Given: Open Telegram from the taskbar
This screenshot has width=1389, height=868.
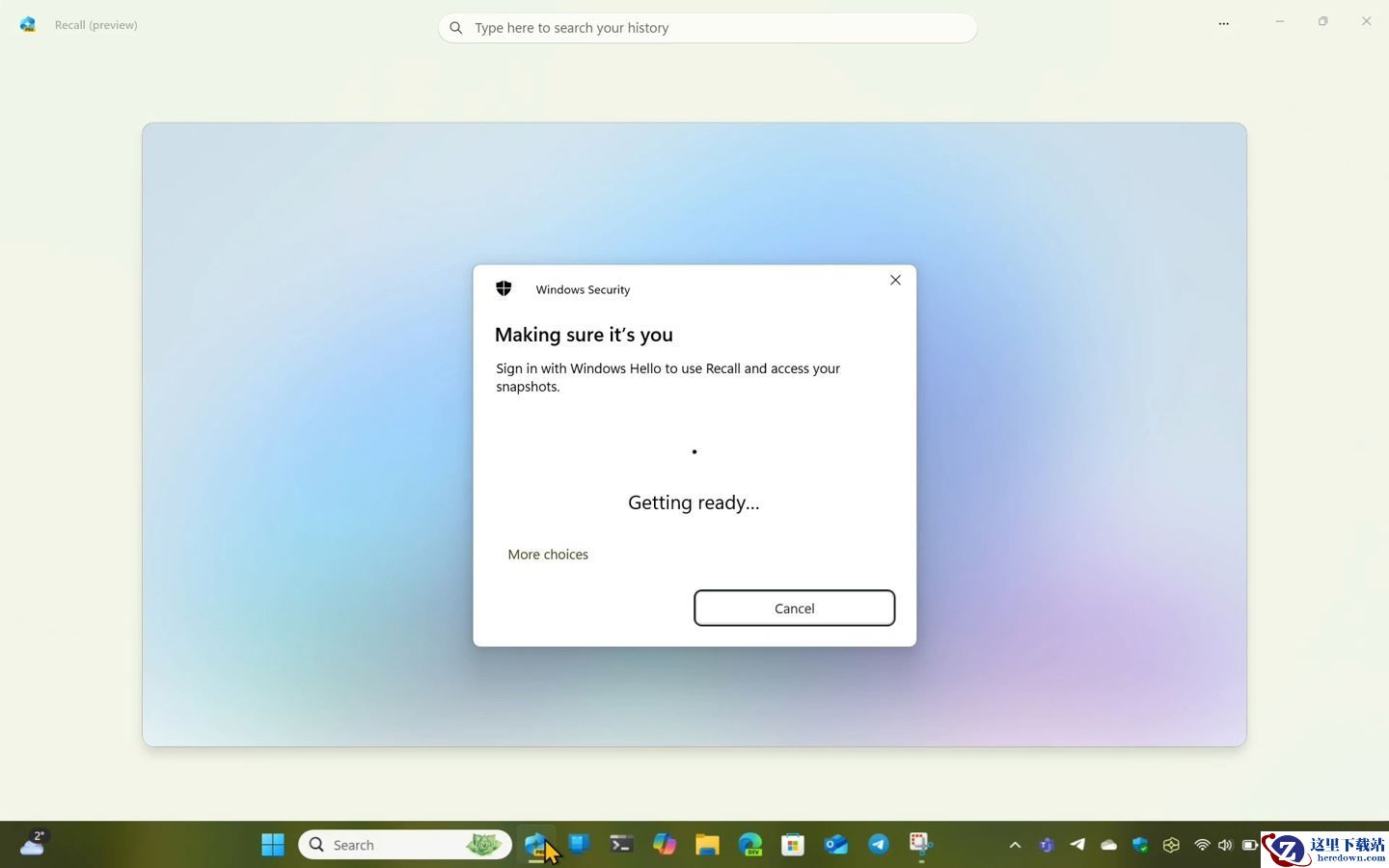Looking at the screenshot, I should [879, 845].
